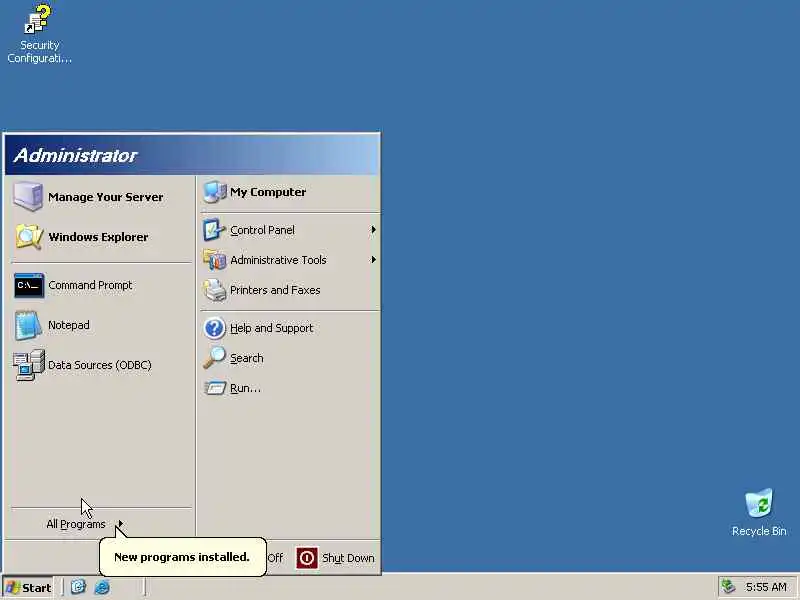Click the Administrator user name header
Image resolution: width=800 pixels, height=600 pixels.
point(76,155)
